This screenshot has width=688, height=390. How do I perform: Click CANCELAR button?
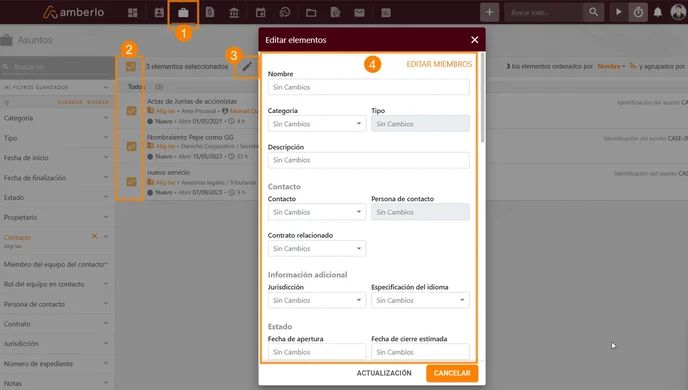click(452, 373)
